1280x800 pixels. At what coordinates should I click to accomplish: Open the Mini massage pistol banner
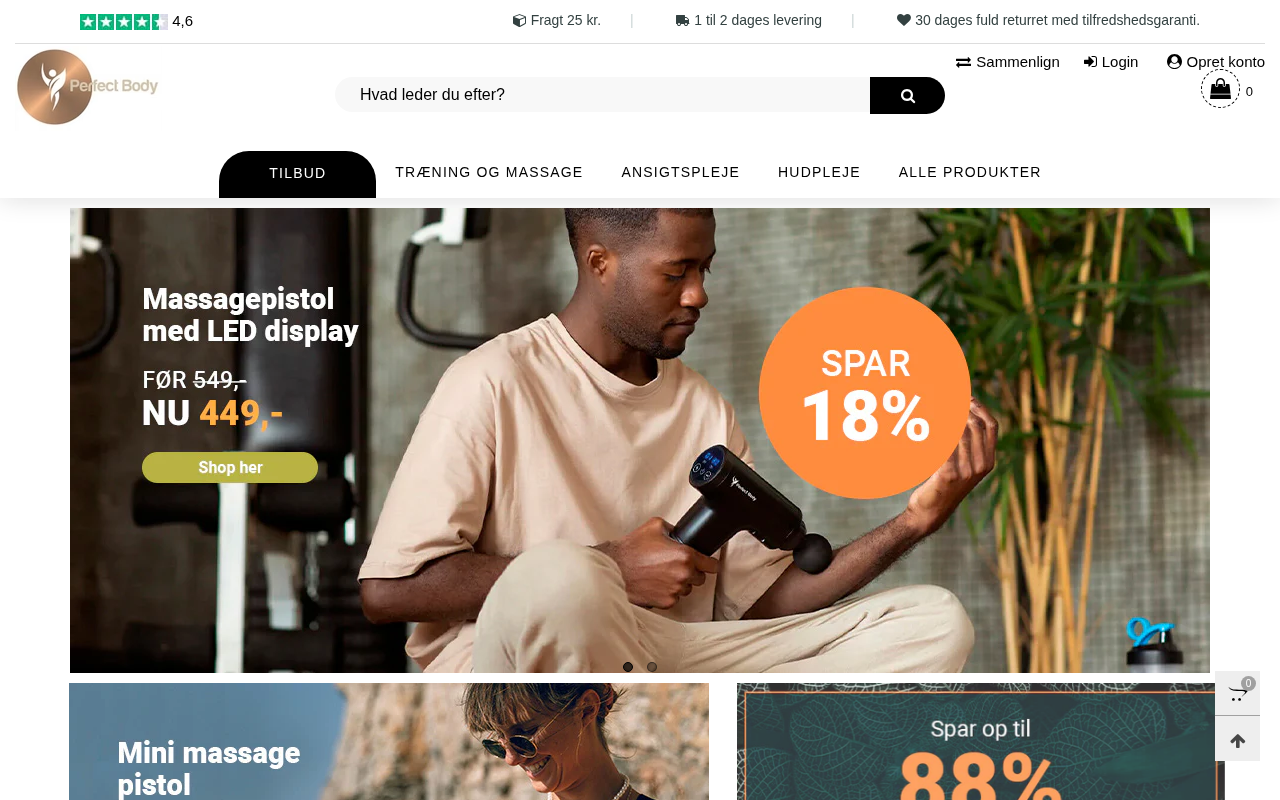389,741
